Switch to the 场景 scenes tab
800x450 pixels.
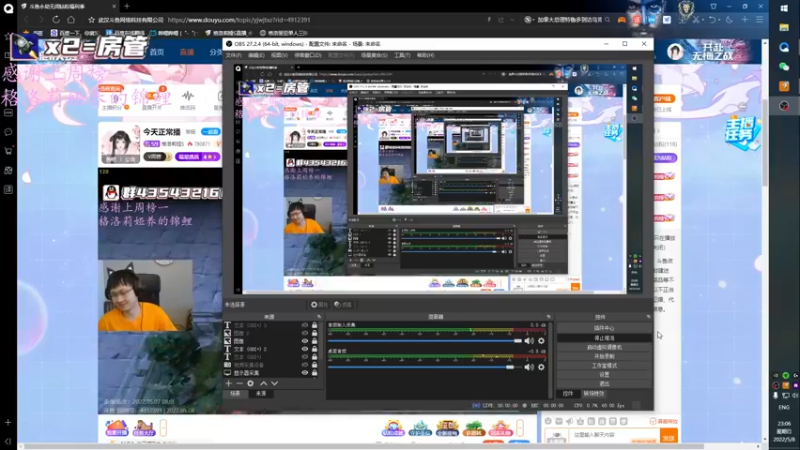(x=235, y=393)
